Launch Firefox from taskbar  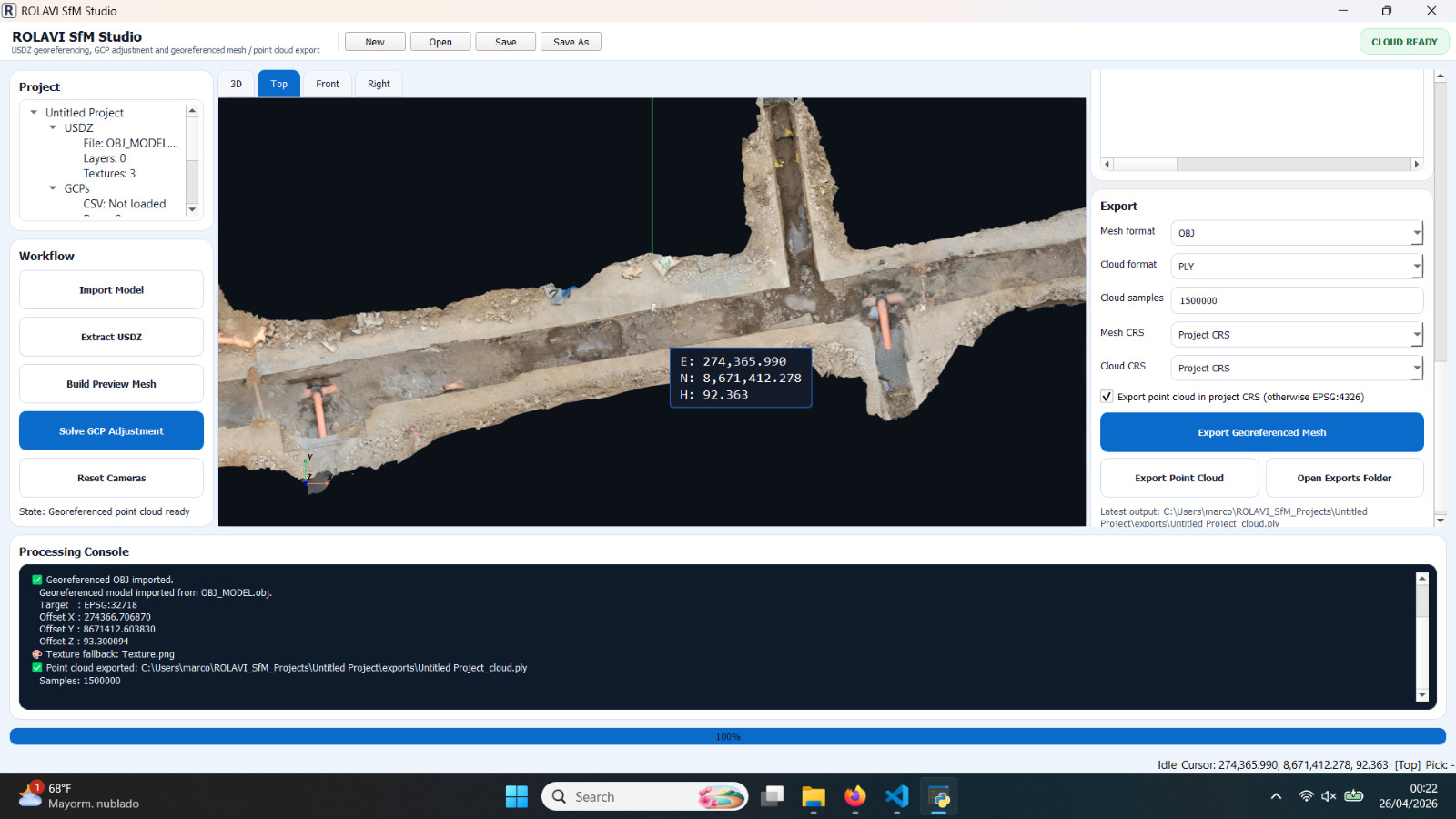(x=855, y=796)
